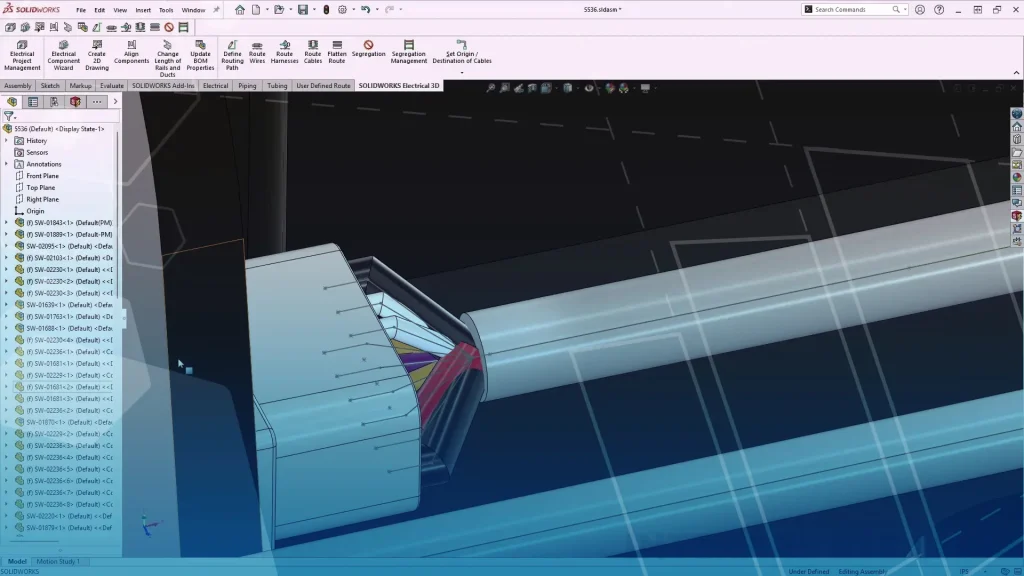Open the Display Style dropdown

tap(578, 88)
